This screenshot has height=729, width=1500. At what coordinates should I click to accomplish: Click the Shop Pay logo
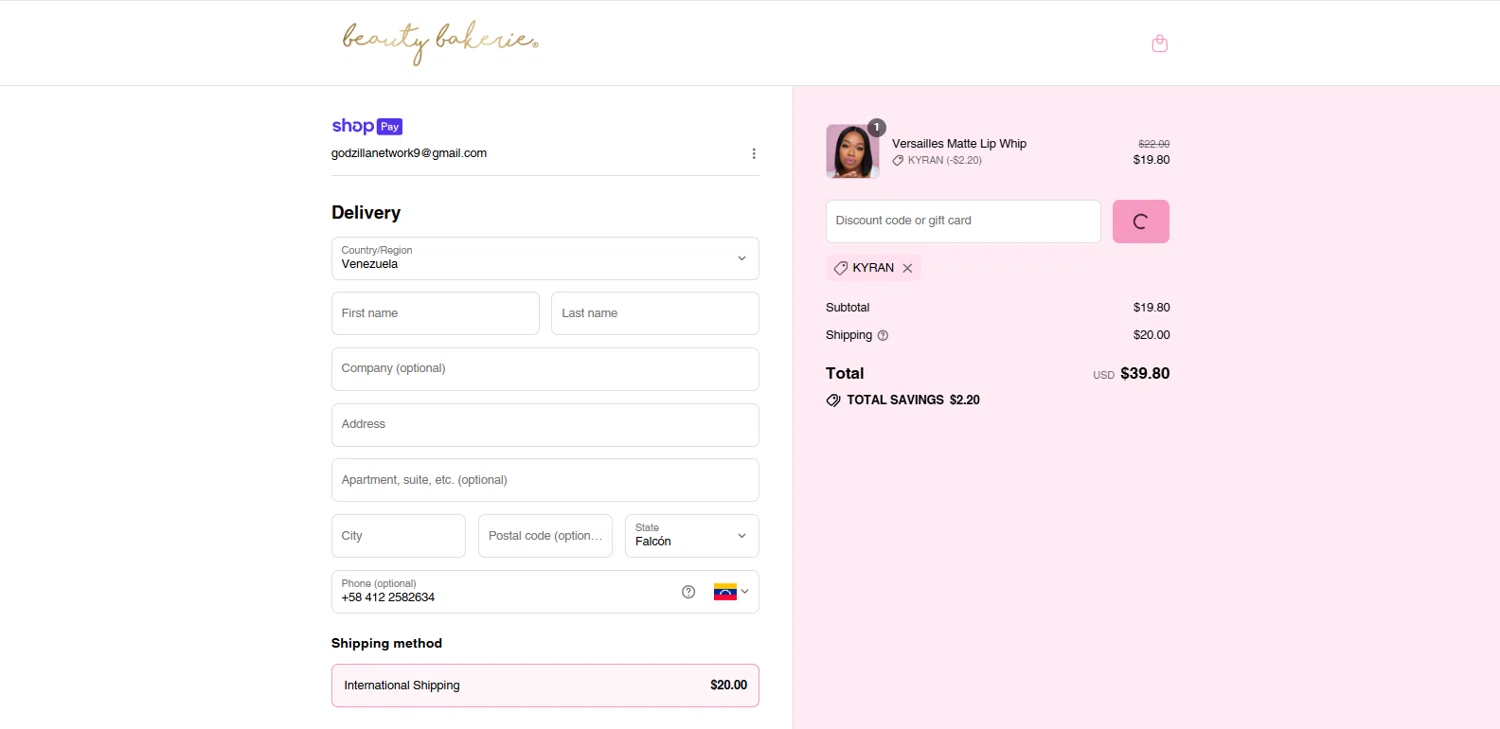(x=367, y=126)
